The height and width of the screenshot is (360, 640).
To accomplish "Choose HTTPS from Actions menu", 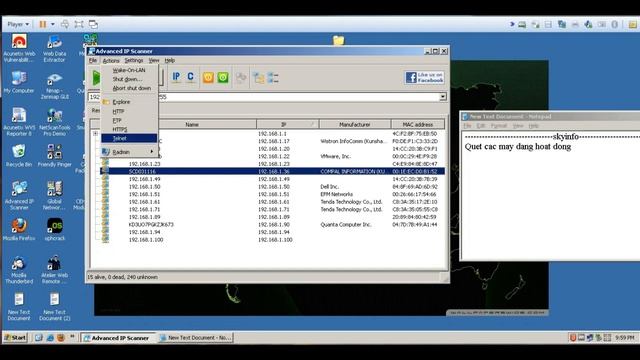I will click(129, 129).
